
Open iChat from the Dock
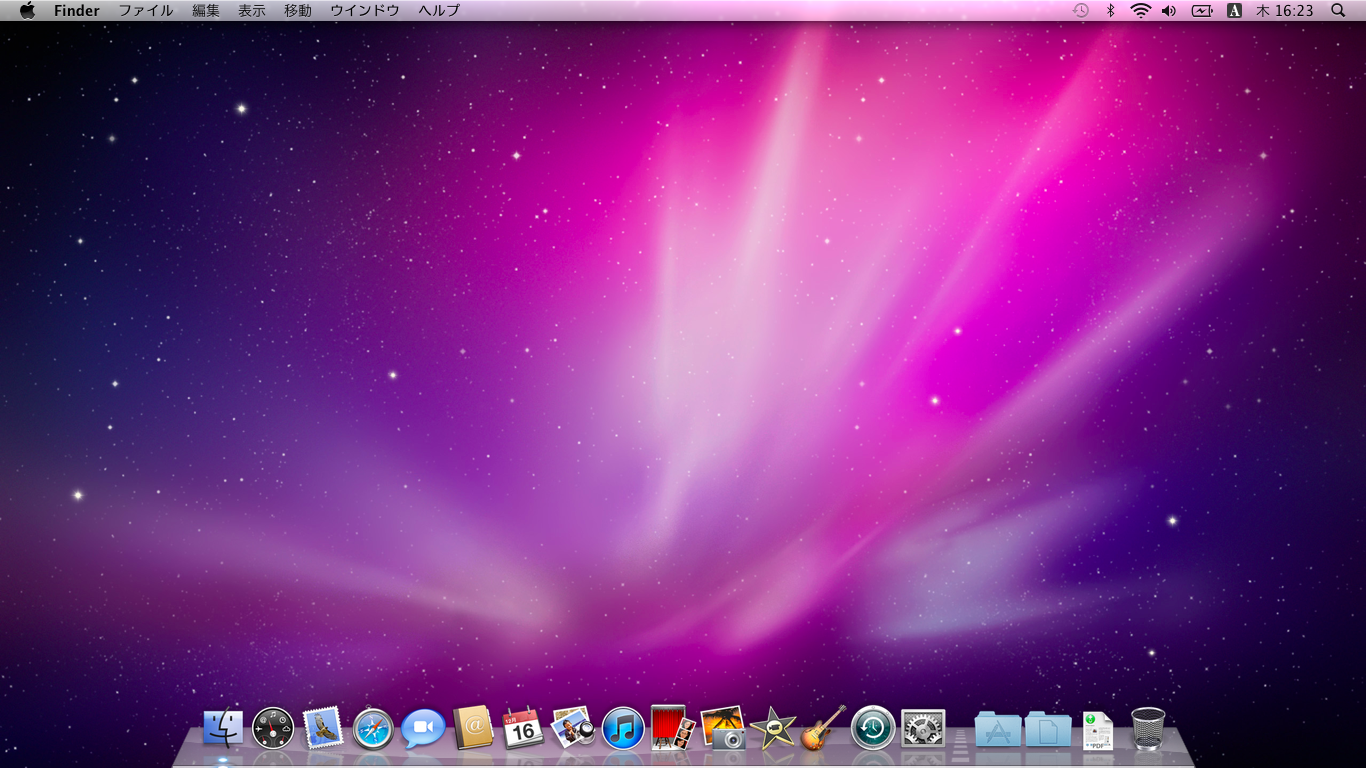click(423, 728)
